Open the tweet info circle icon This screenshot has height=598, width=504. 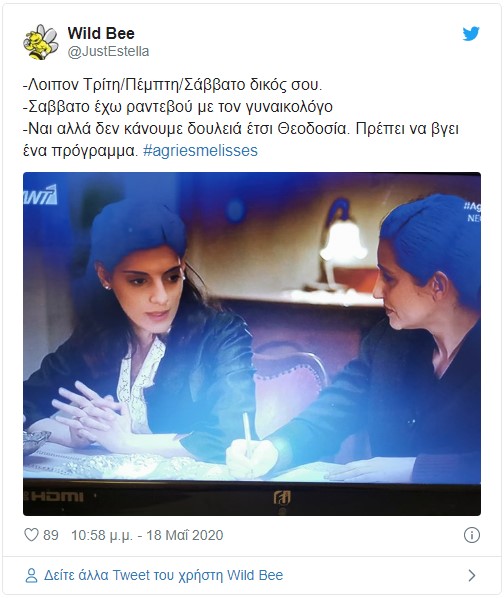coord(472,535)
